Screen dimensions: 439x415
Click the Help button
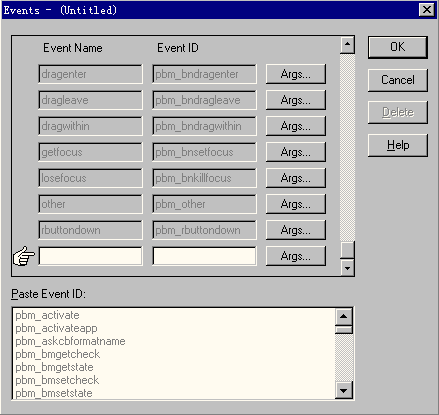click(398, 145)
